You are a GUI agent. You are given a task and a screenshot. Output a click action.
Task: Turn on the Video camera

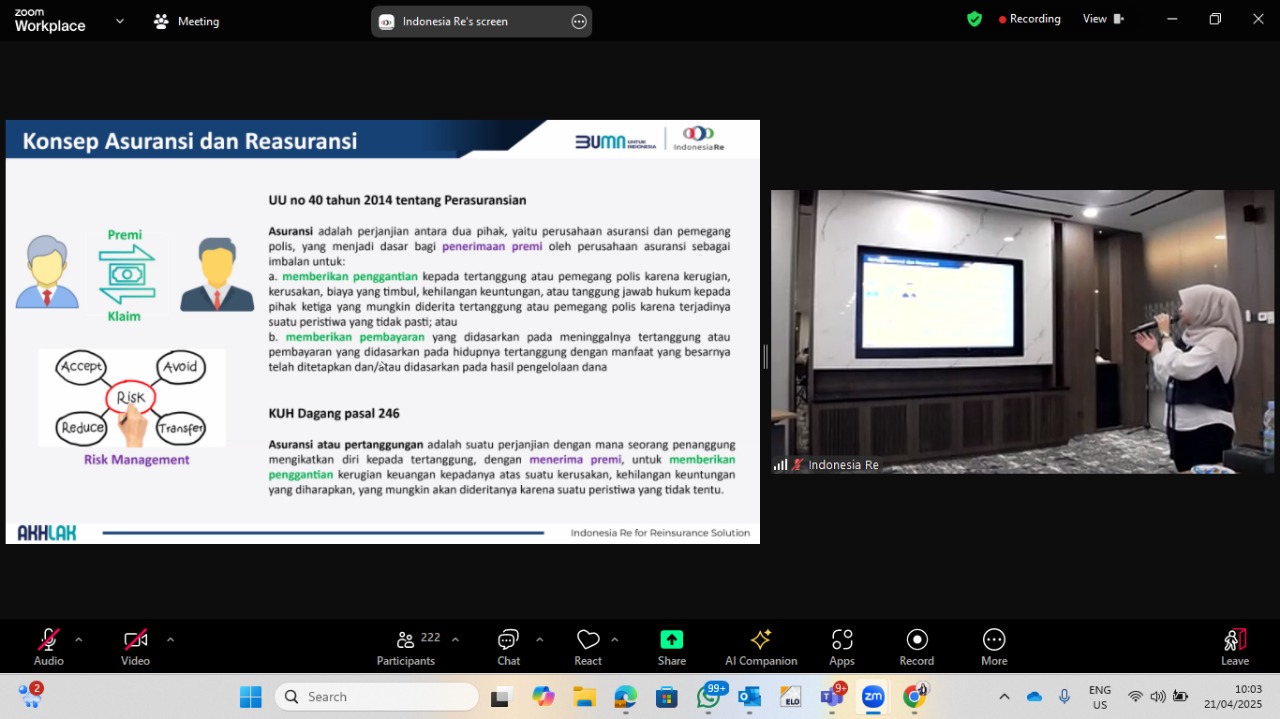click(x=135, y=640)
